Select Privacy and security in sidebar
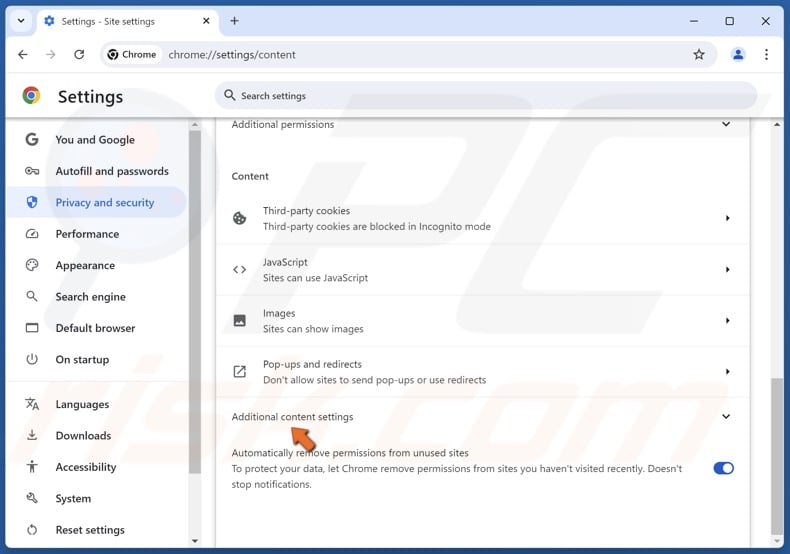This screenshot has height=554, width=790. [97, 202]
